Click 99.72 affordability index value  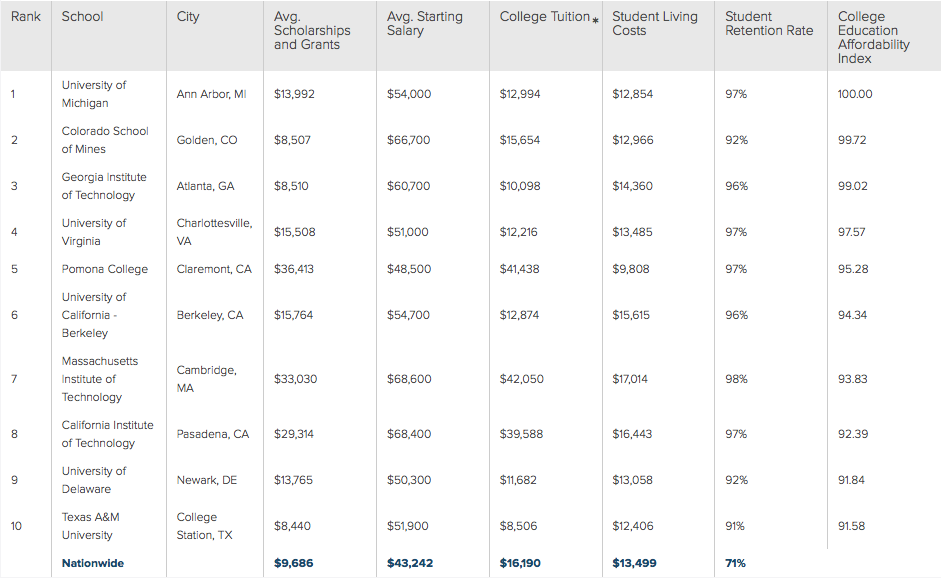852,140
